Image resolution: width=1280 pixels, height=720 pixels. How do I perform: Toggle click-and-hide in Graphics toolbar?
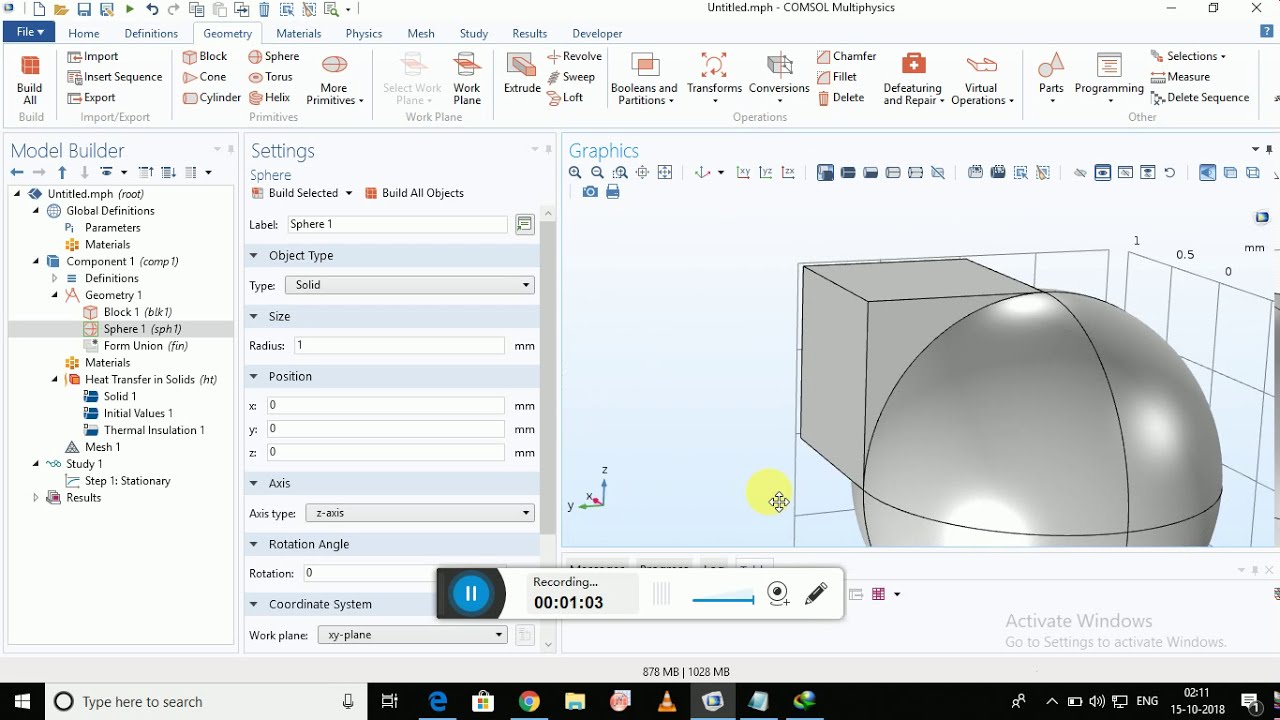click(x=1080, y=173)
